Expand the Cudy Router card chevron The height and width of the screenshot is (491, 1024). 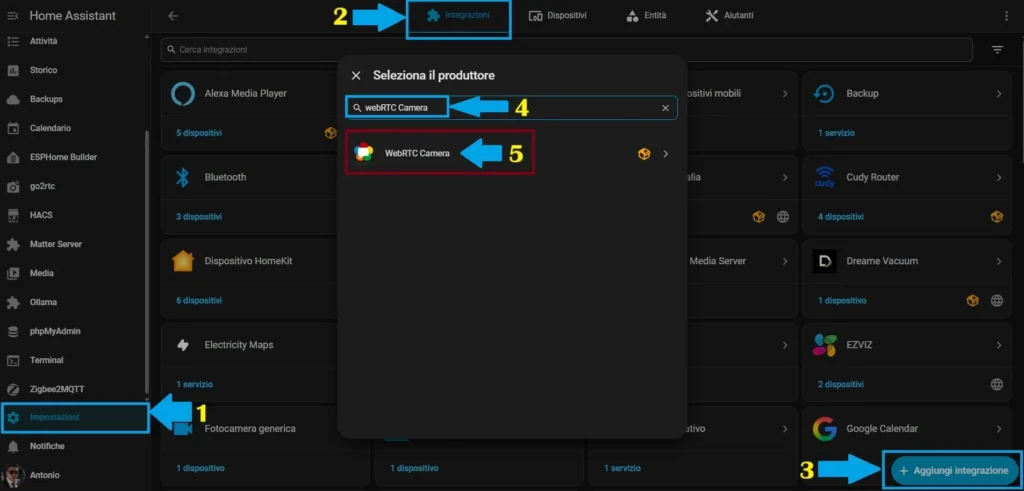[x=999, y=177]
